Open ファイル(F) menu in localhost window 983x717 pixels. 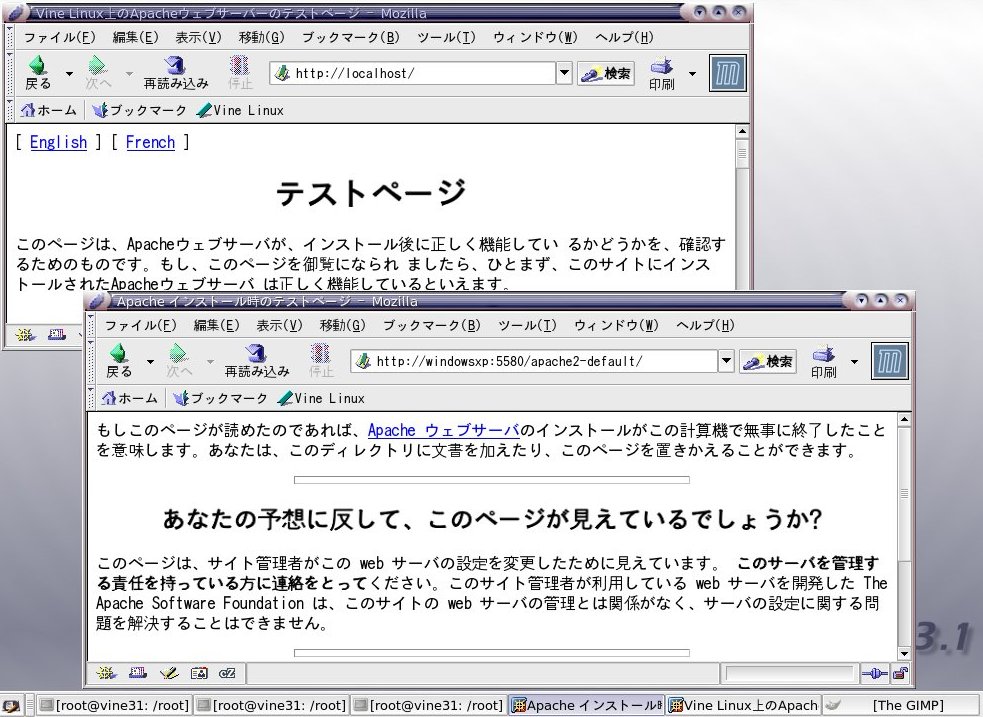point(60,38)
